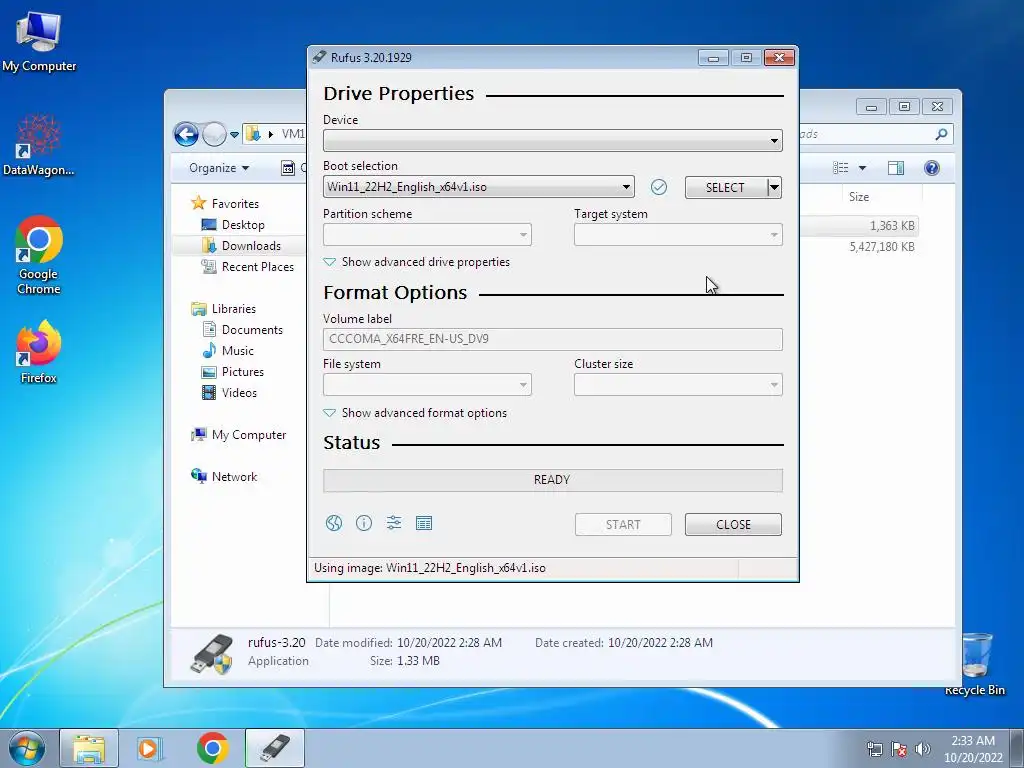
Task: Click the change view icon in Explorer
Action: tap(840, 168)
